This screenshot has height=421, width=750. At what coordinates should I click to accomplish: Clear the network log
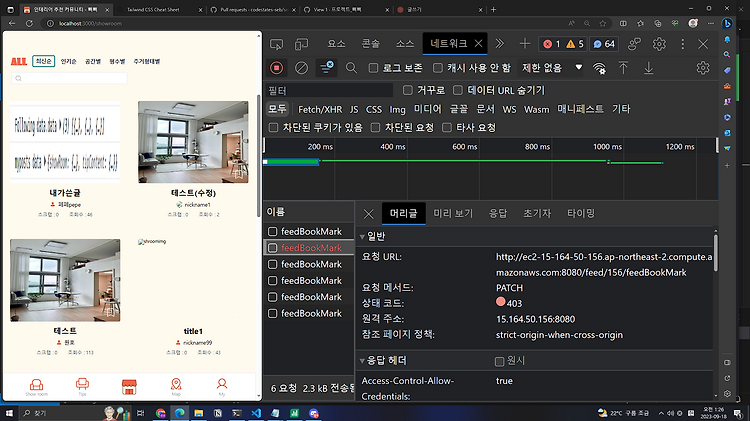pos(301,68)
